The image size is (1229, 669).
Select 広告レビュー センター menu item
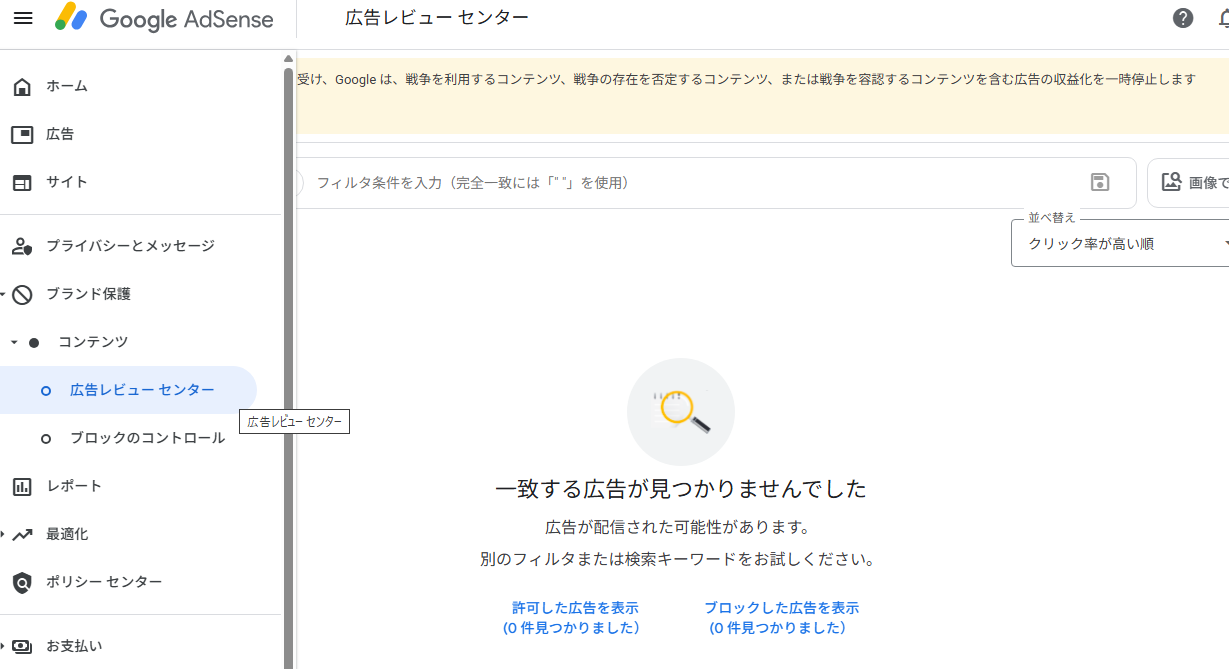(142, 390)
